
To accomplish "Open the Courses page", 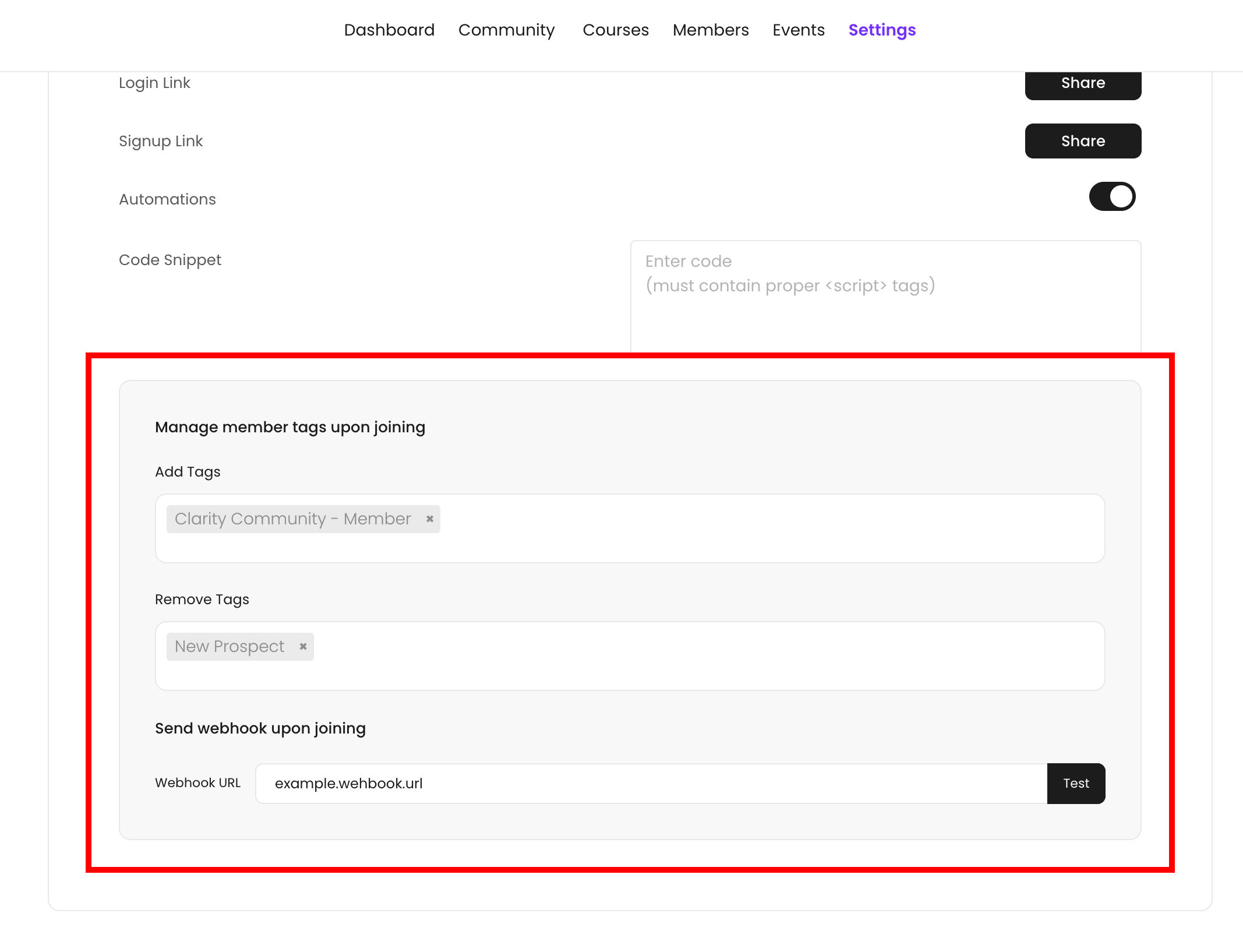I will pyautogui.click(x=616, y=30).
